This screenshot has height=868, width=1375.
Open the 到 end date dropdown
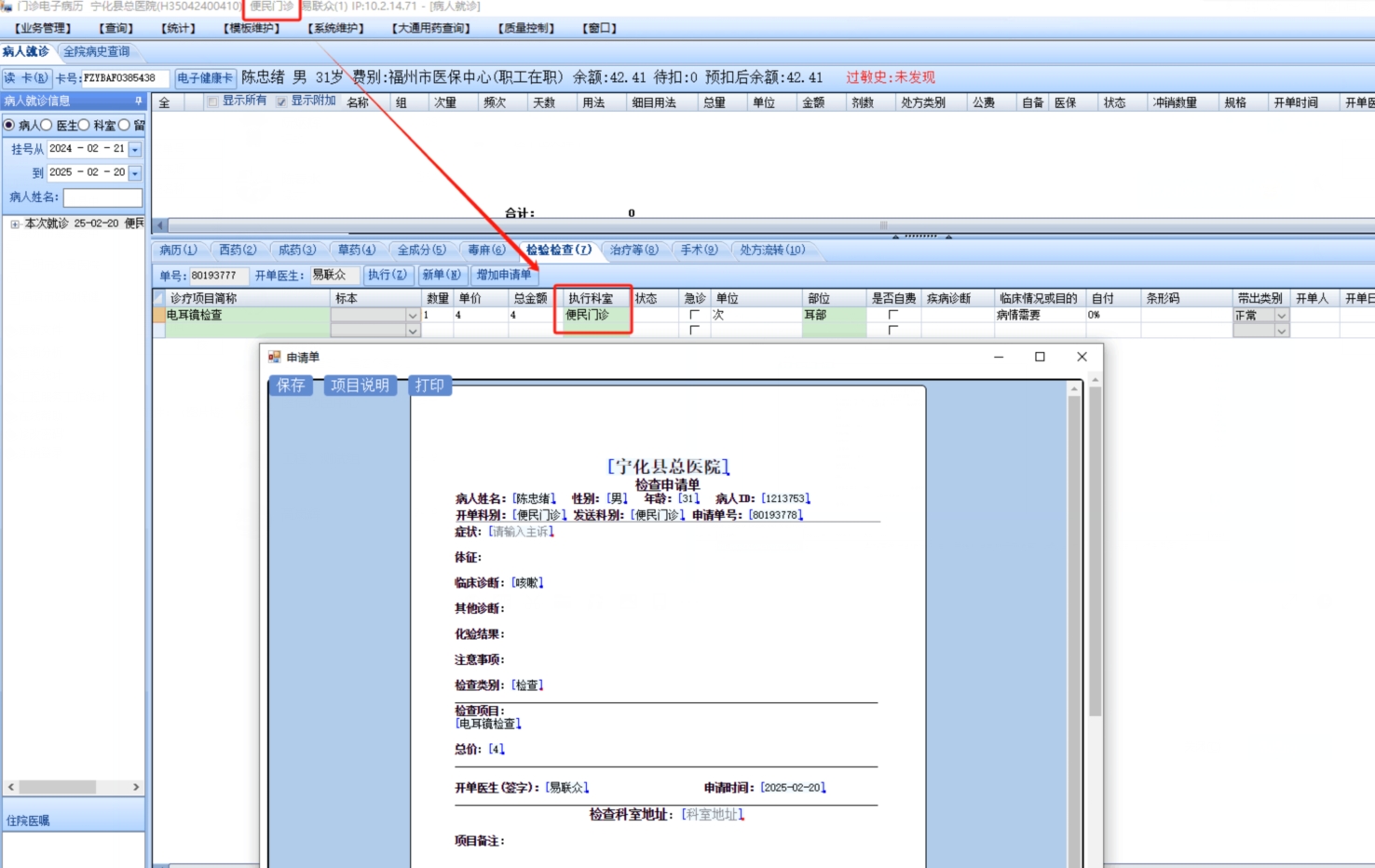tap(135, 173)
